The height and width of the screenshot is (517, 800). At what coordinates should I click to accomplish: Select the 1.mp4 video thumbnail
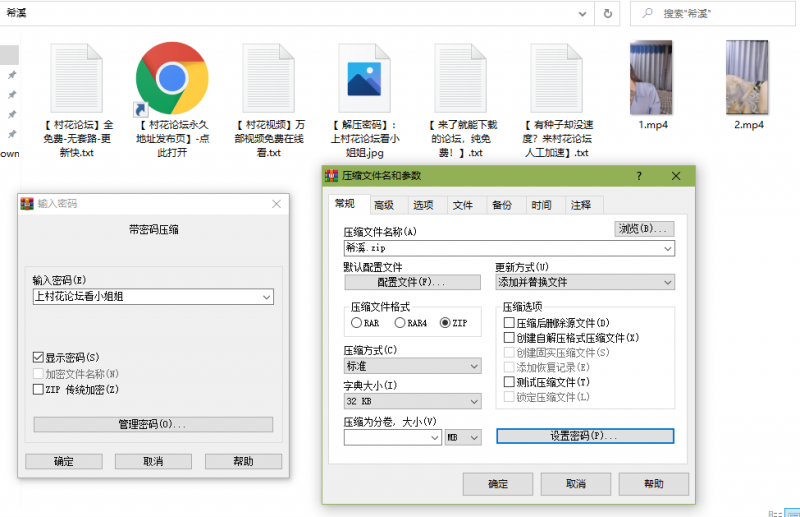click(651, 78)
